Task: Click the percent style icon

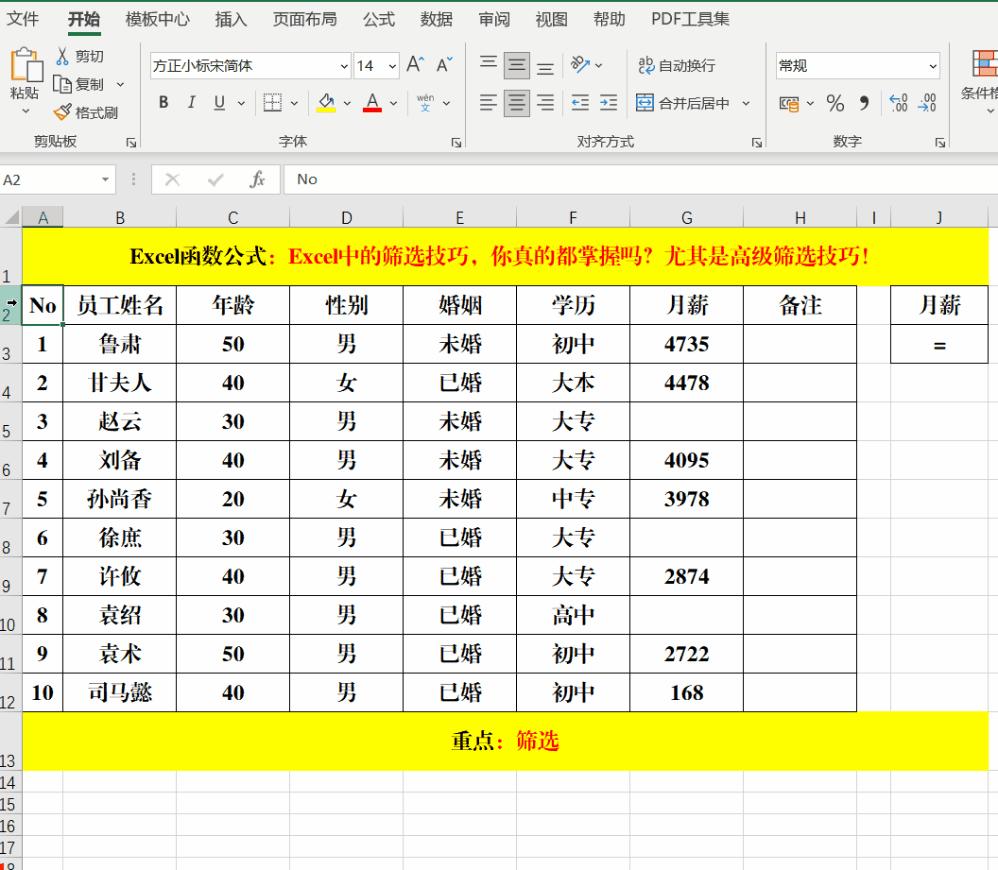Action: (835, 102)
